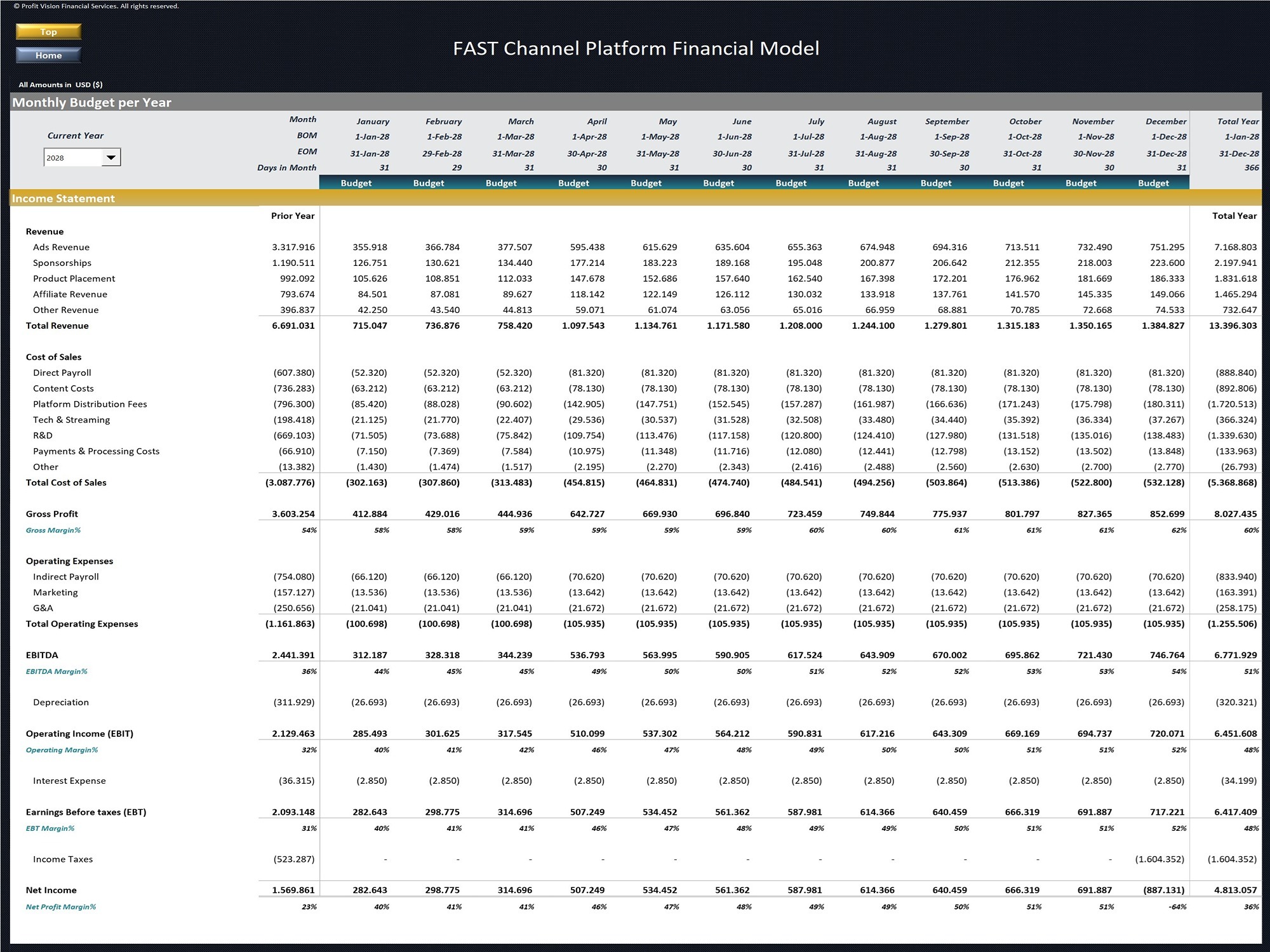
Task: Click the December Budget column header
Action: (x=1153, y=183)
